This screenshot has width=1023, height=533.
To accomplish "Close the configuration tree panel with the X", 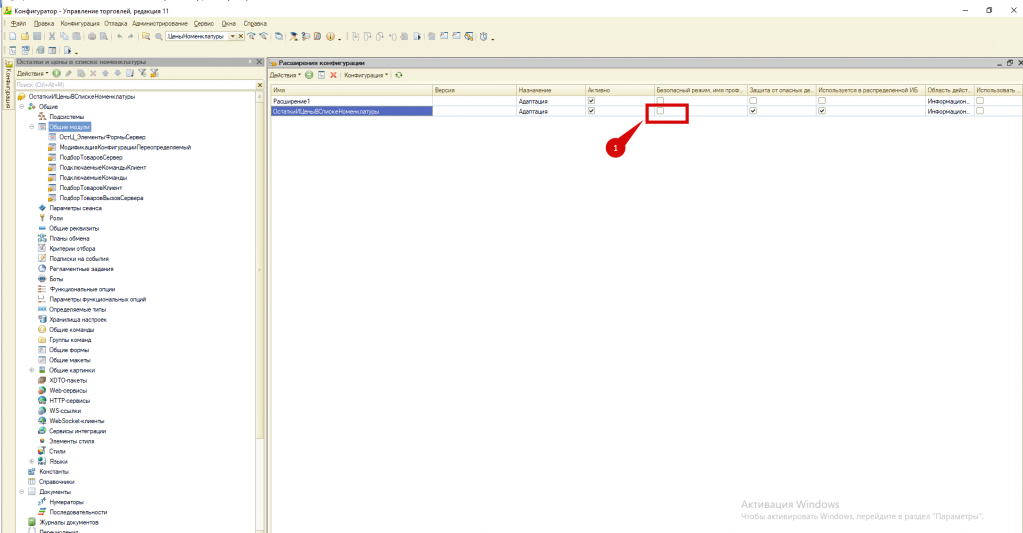I will pyautogui.click(x=259, y=62).
